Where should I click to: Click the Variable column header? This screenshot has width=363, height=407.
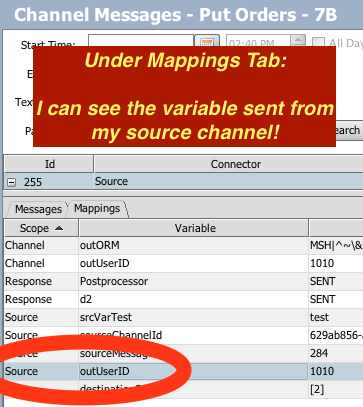pos(194,228)
